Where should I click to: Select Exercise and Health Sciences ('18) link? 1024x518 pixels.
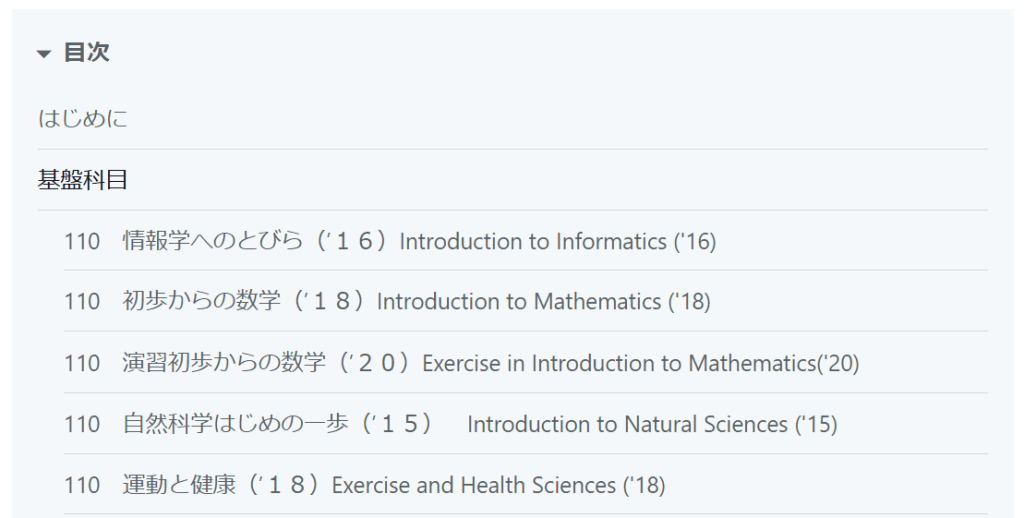click(498, 485)
